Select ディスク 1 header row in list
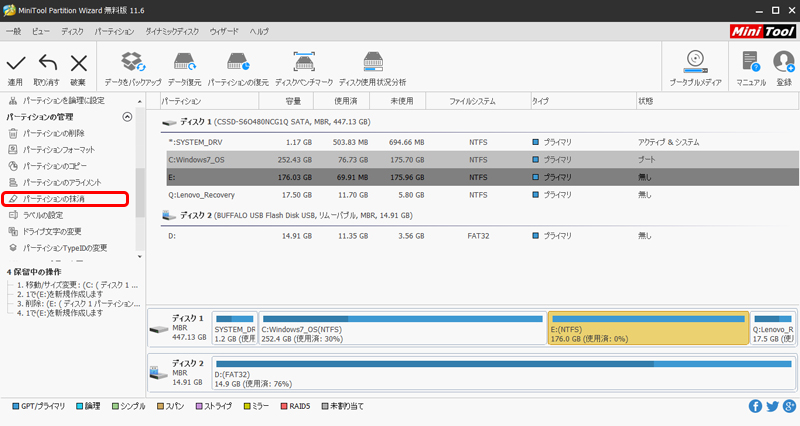The width and height of the screenshot is (800, 426). [480, 122]
